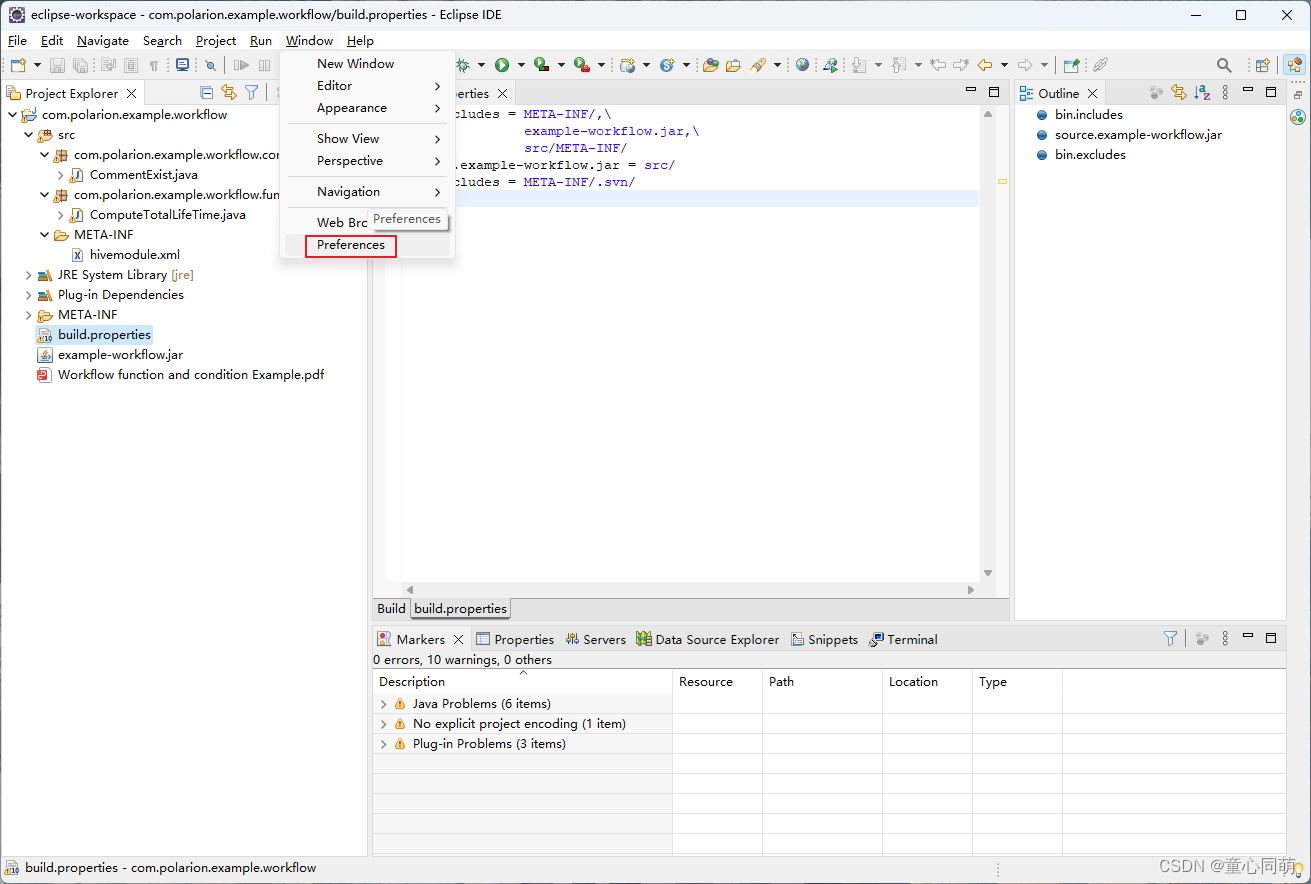Click editor vertical scrollbar down arrow
The image size is (1311, 884).
[x=988, y=573]
